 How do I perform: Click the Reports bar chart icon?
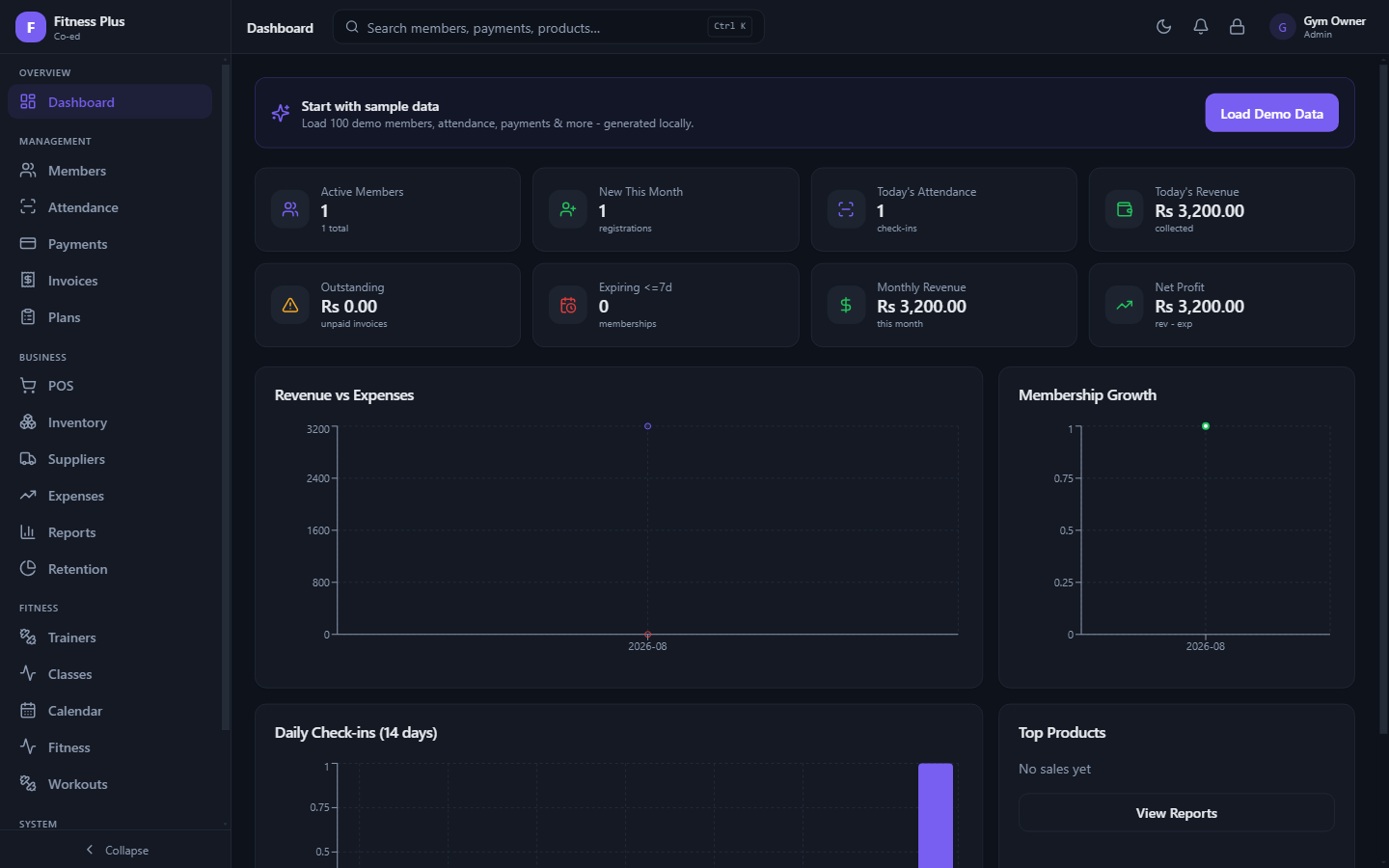[28, 531]
